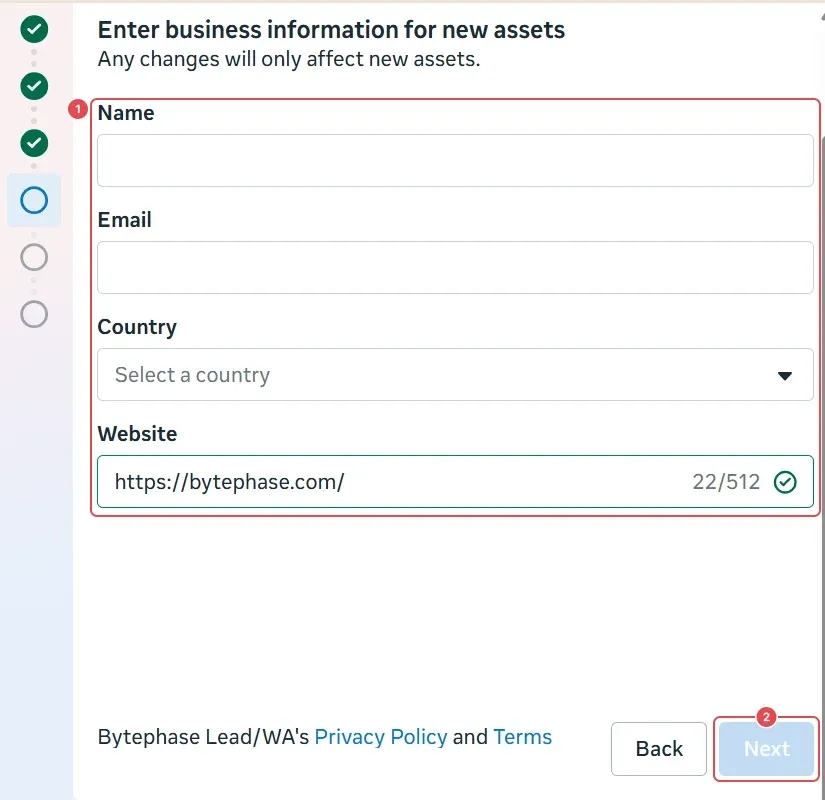Select the current blue step circle

34,200
